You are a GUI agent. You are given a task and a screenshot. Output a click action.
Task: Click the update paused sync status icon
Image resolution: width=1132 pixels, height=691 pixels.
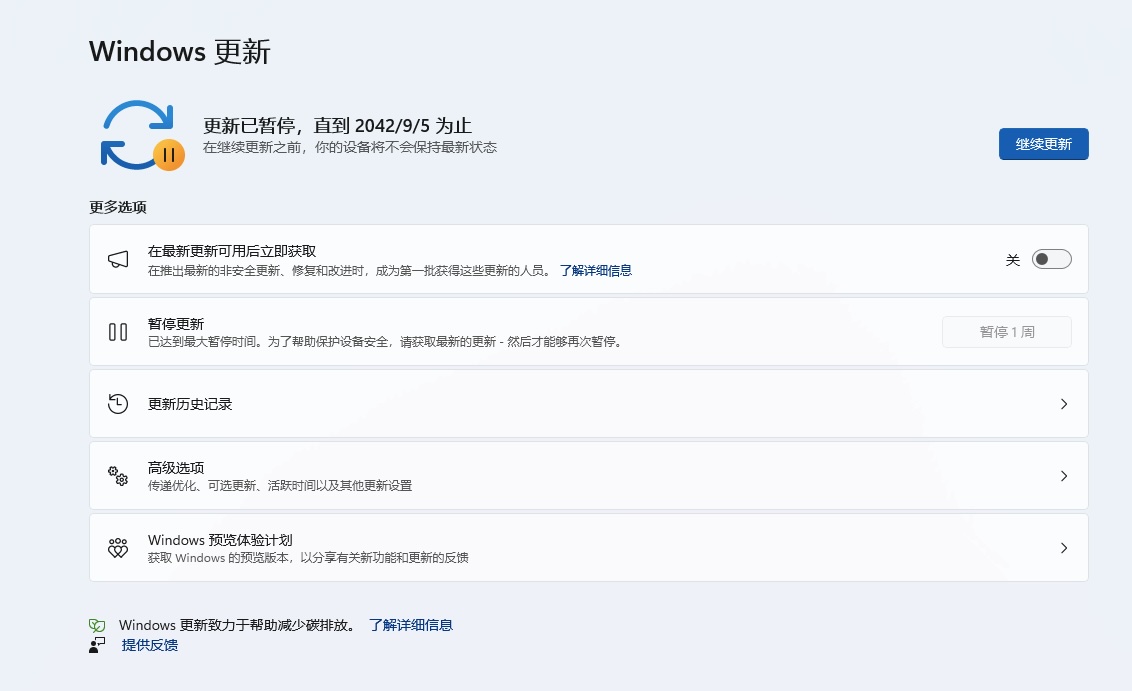coord(142,135)
